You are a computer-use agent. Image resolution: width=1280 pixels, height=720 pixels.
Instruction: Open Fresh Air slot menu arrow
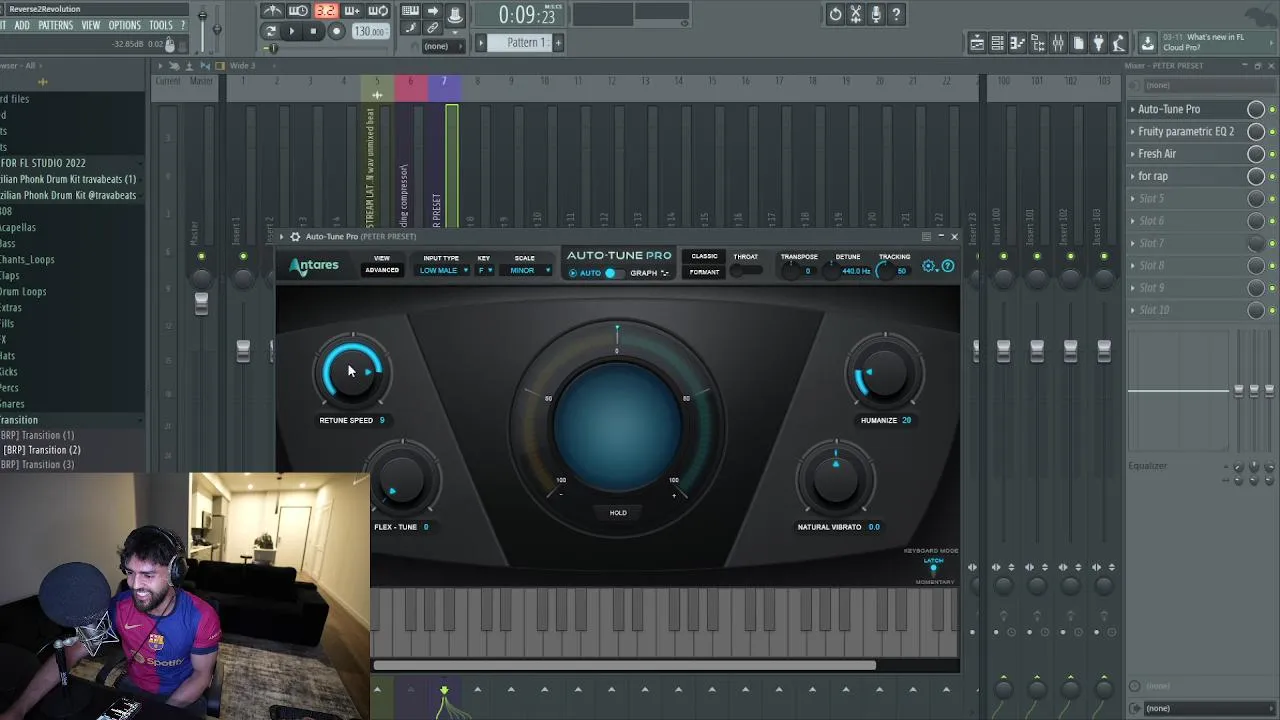tap(1133, 154)
